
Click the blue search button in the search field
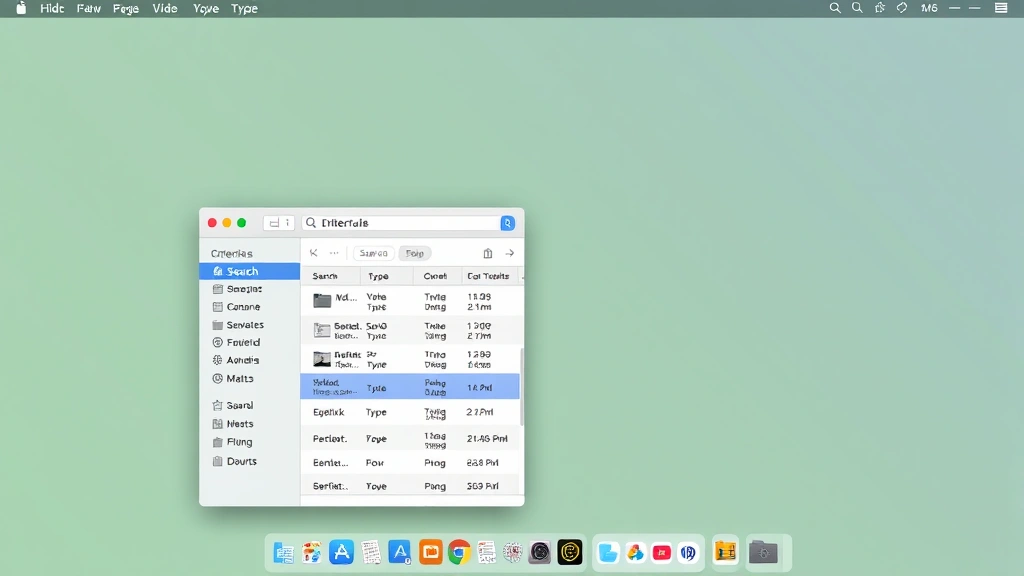coord(507,222)
